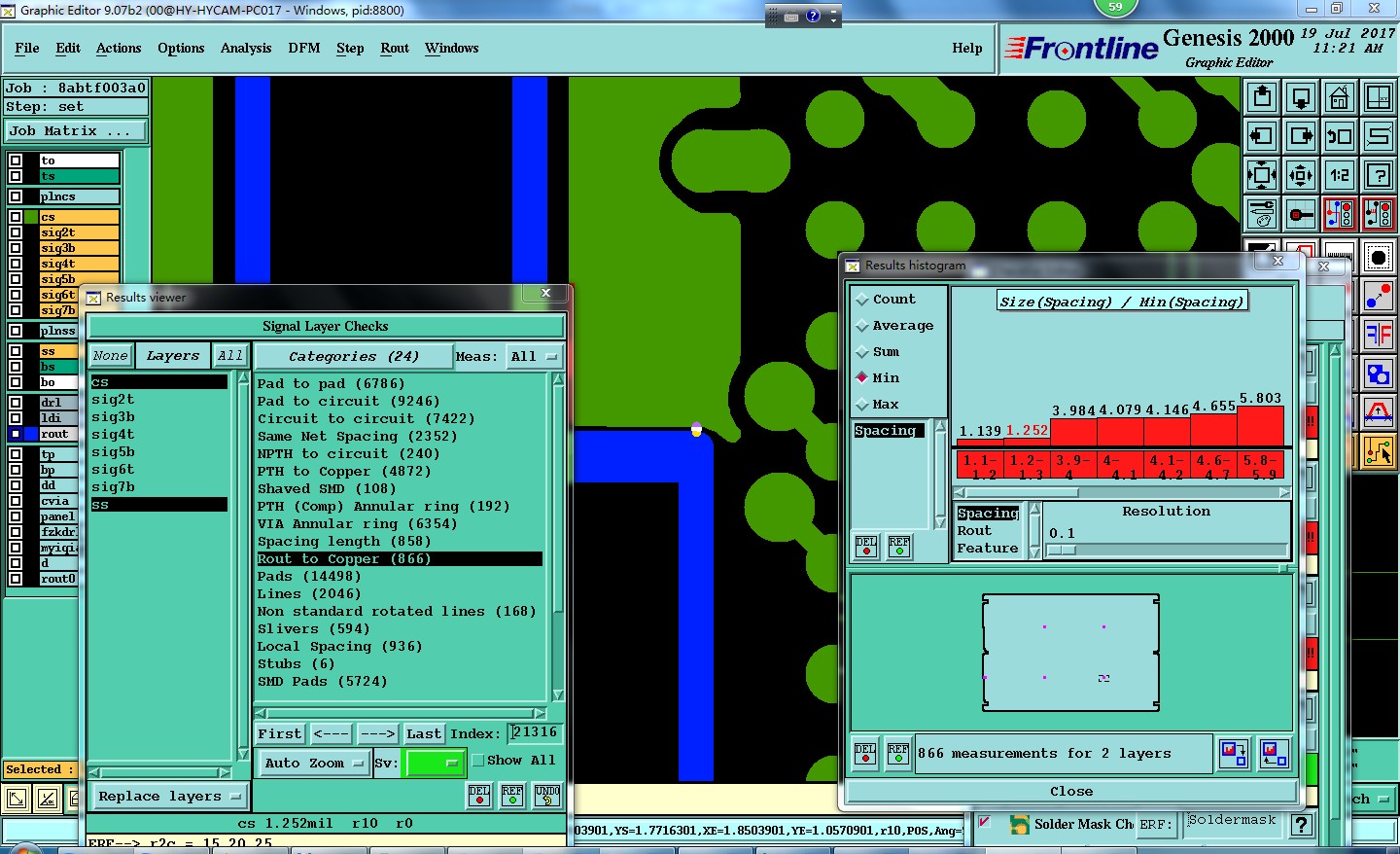Select 'Slivers (594)' category
Viewport: 1400px width, 854px height.
pos(313,628)
